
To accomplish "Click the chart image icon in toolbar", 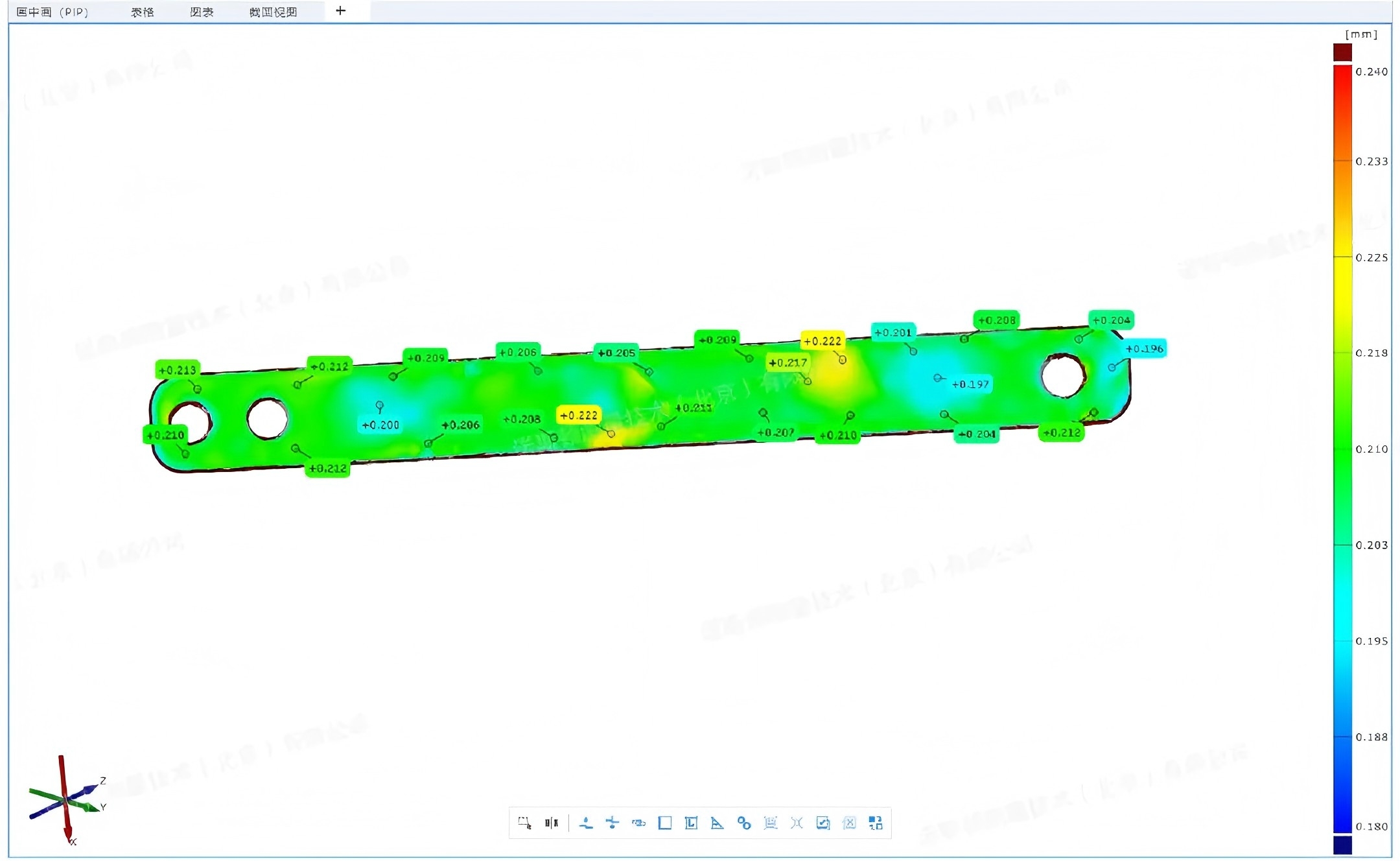I will [x=822, y=823].
